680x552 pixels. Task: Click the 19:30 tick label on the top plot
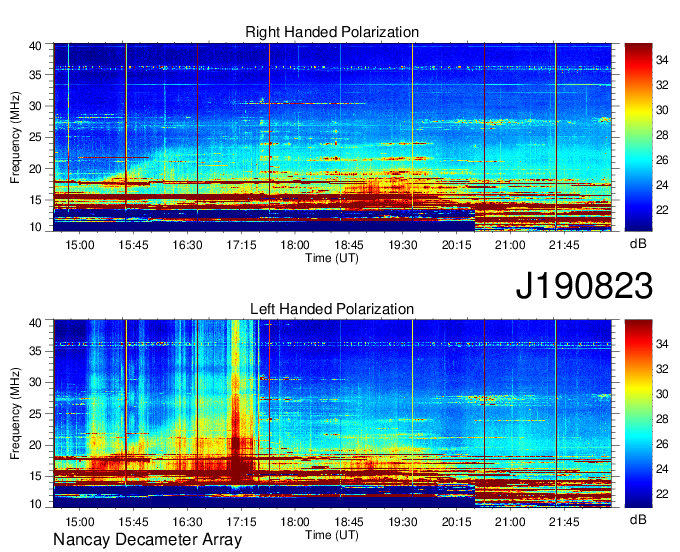[x=402, y=245]
